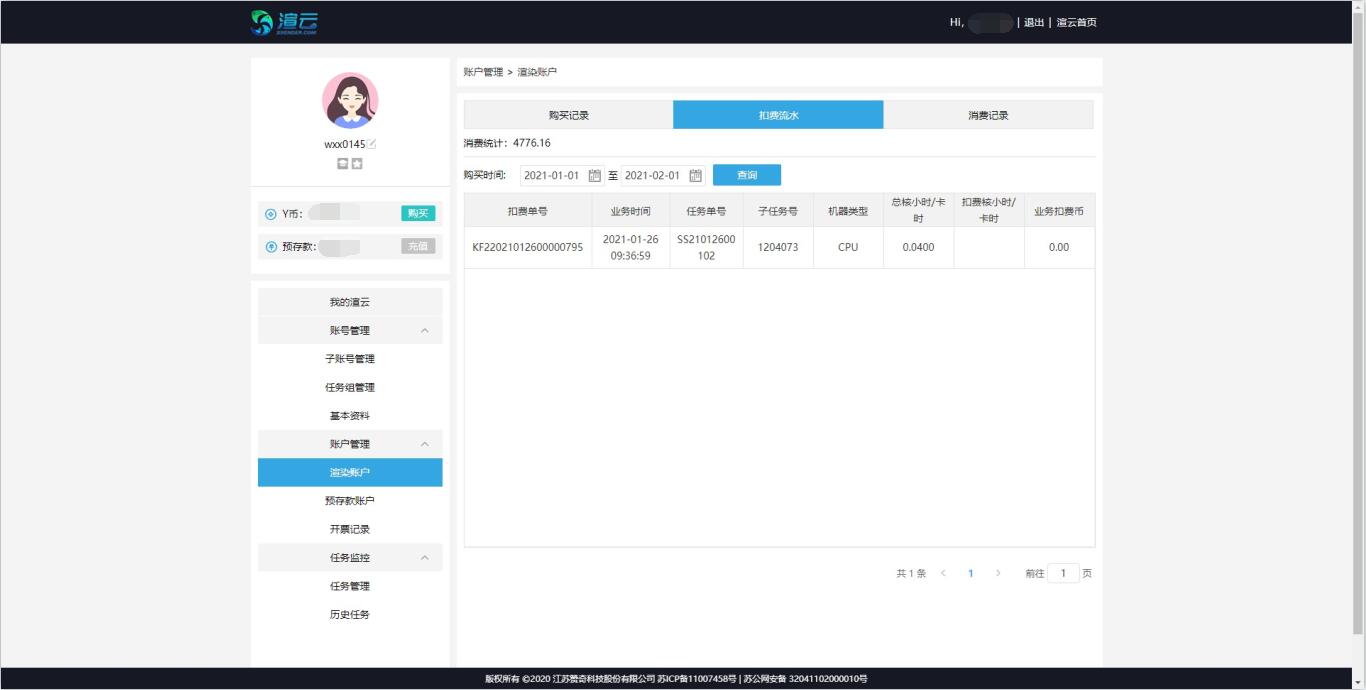The image size is (1366, 690).
Task: Click the Y币 coin icon
Action: point(270,214)
